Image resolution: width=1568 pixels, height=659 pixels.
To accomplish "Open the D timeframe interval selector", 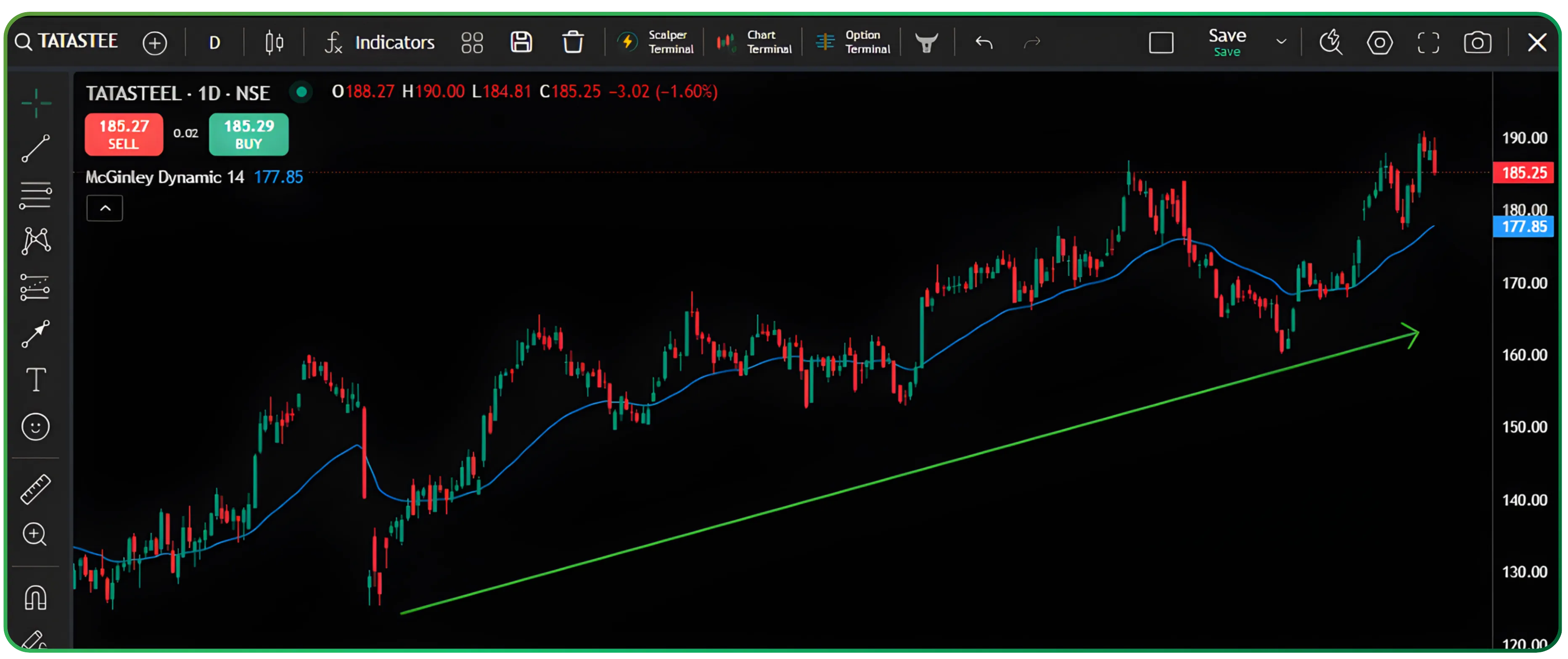I will click(214, 42).
